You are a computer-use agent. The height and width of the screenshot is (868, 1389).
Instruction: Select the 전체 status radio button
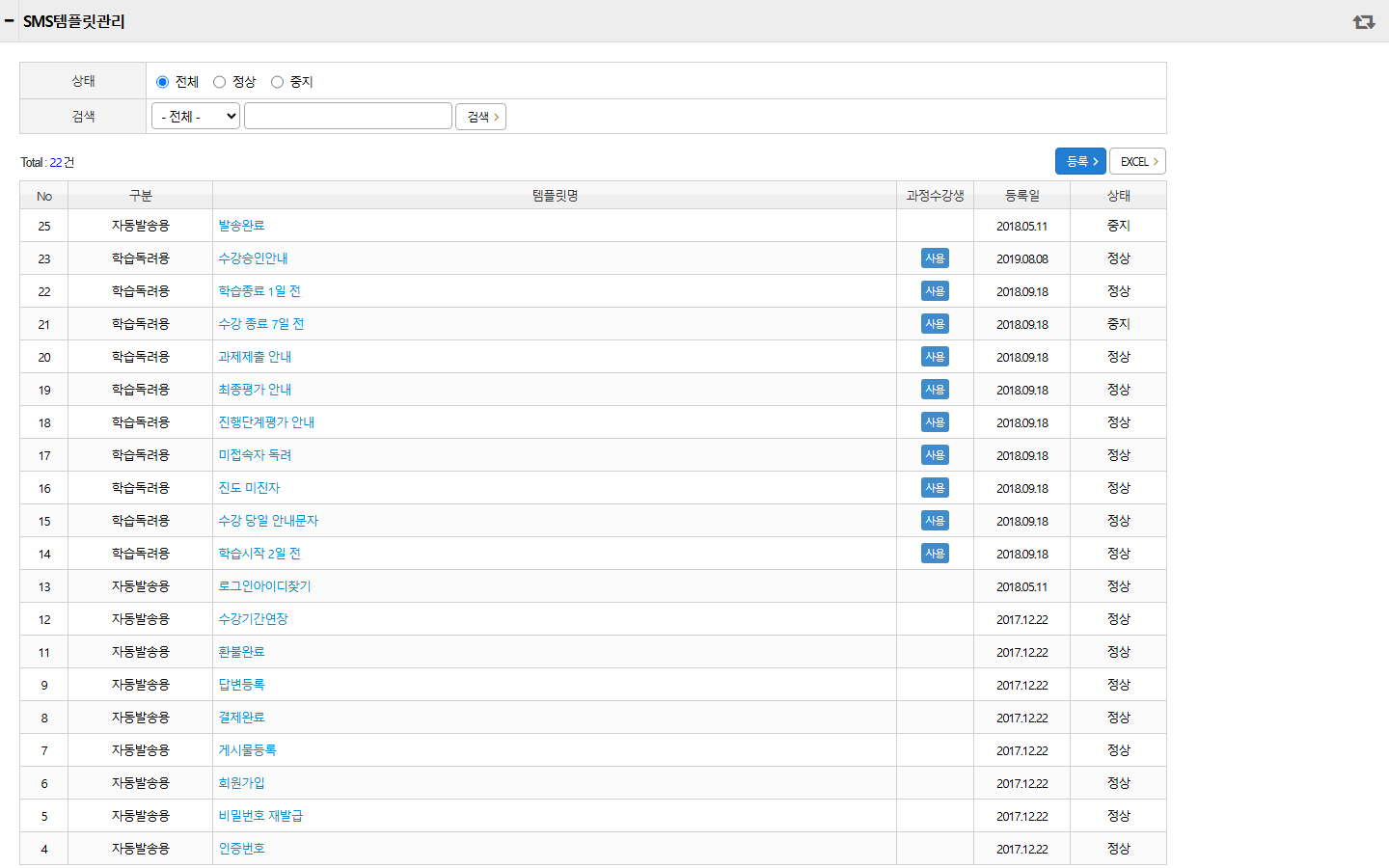[x=162, y=82]
